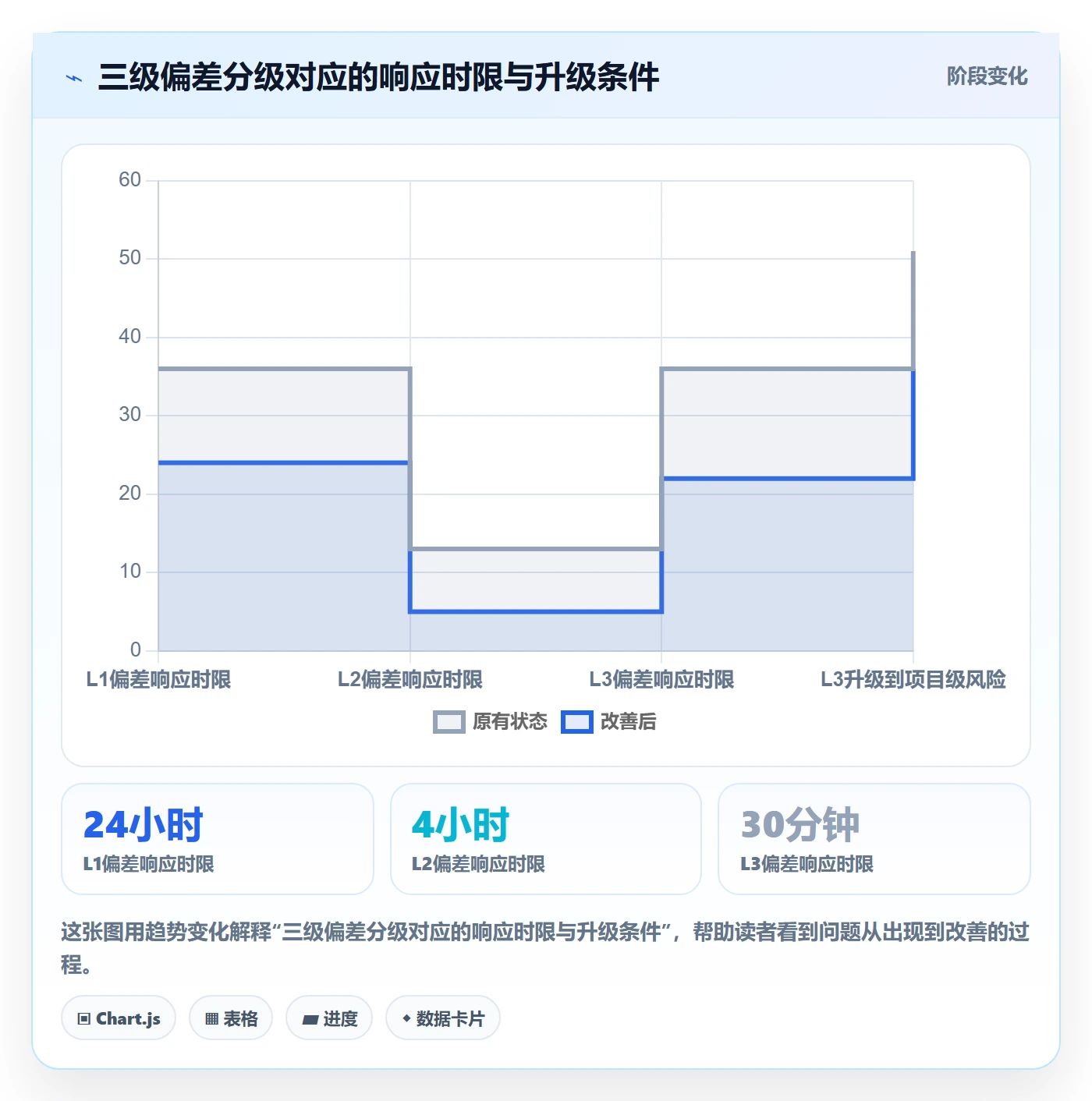Click the 原有状态 legend label
Viewport: 1092px width, 1101px height.
[x=510, y=722]
